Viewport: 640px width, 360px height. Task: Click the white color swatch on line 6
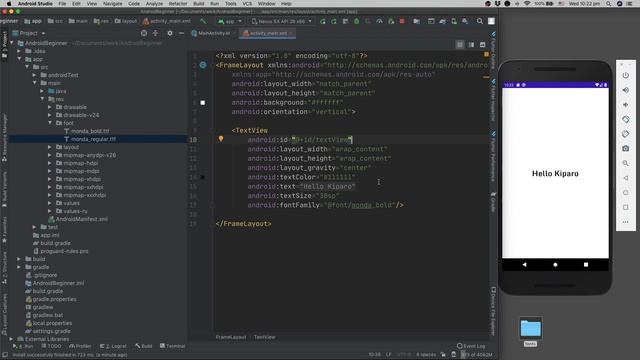pos(203,102)
